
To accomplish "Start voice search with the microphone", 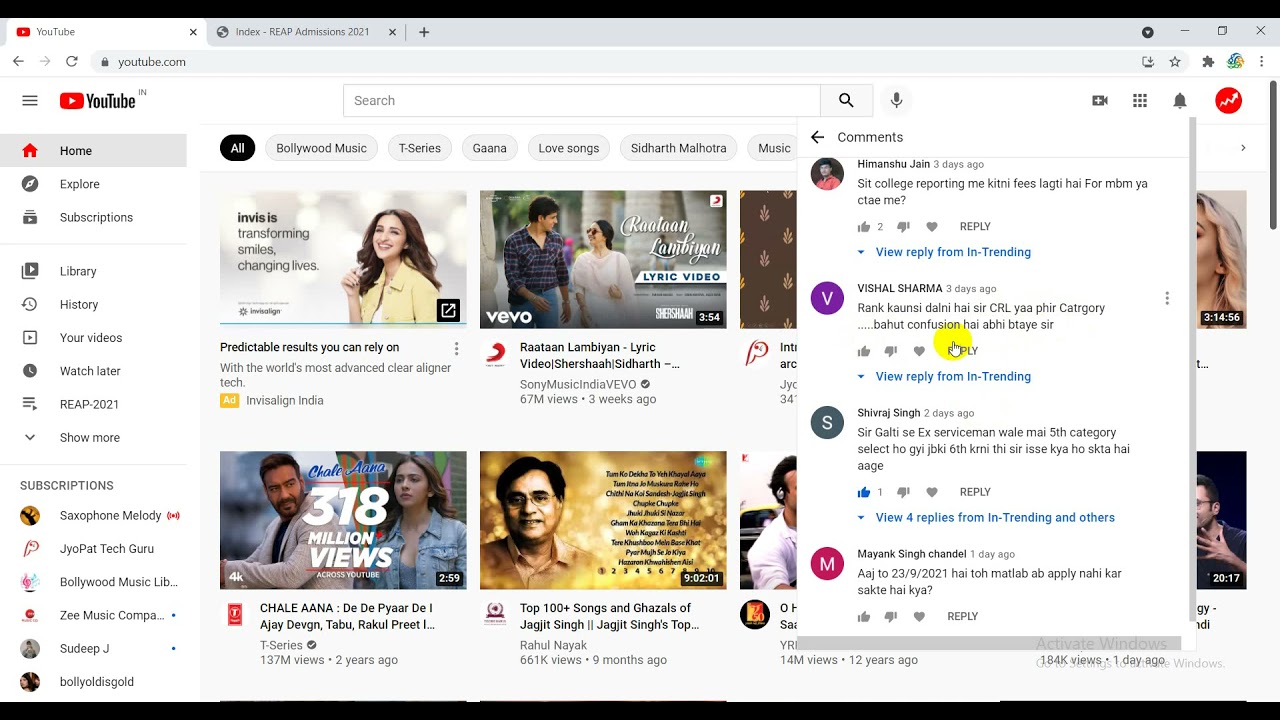I will tap(896, 100).
